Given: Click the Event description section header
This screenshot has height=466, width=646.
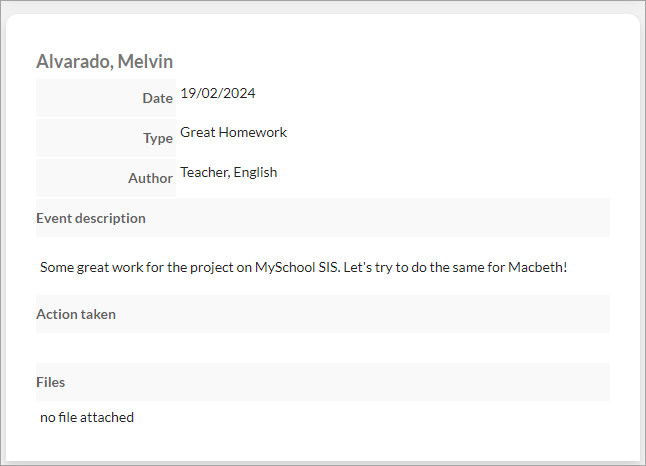Looking at the screenshot, I should point(323,218).
